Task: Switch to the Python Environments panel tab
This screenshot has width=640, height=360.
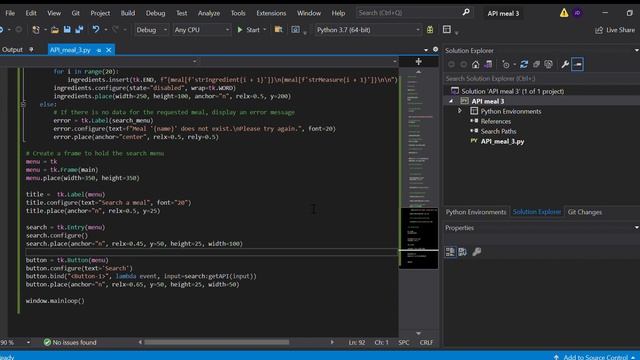Action: [476, 212]
